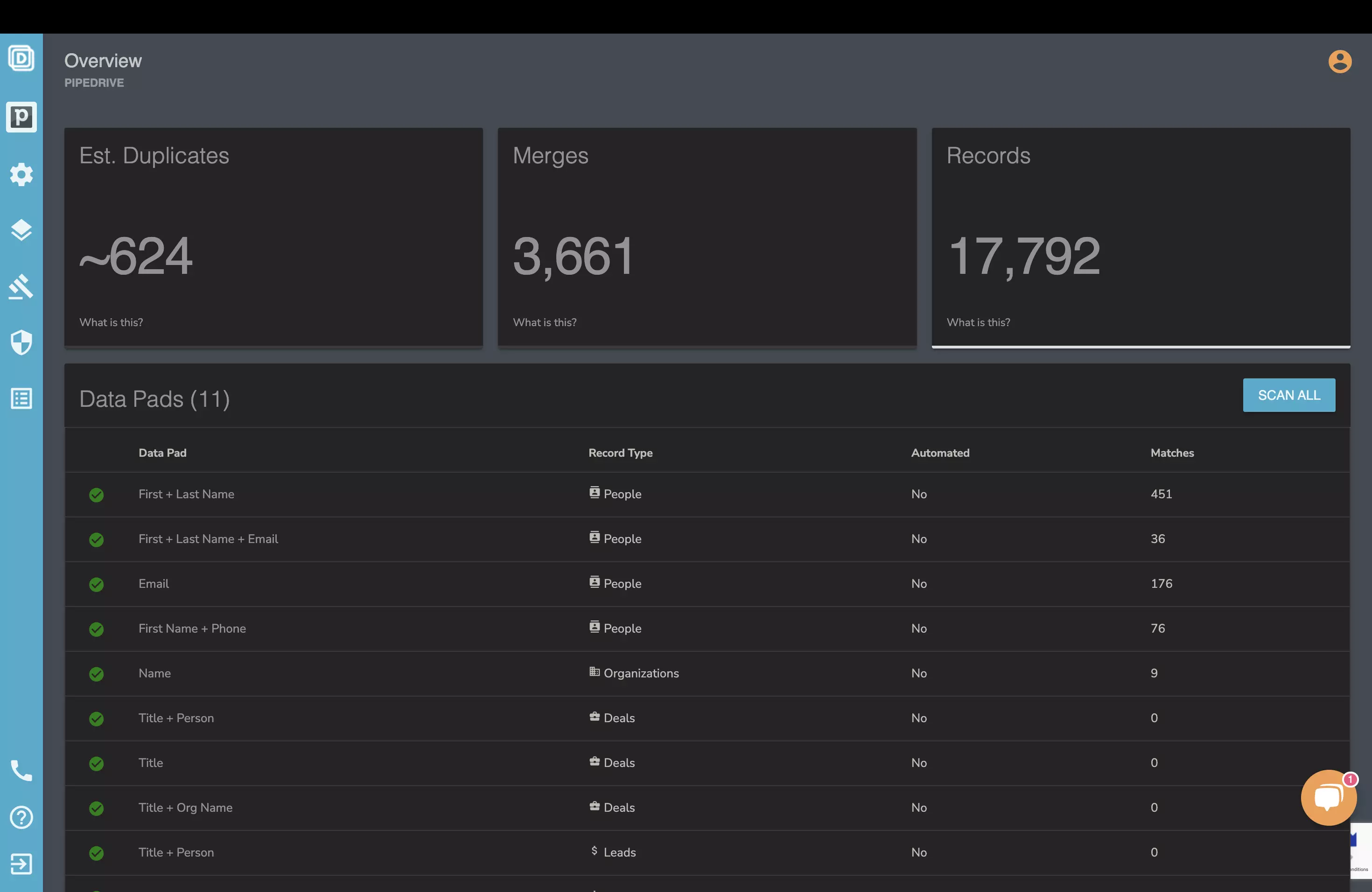
Task: Select Pipedrive from the sidebar navigation menu
Action: 21,117
